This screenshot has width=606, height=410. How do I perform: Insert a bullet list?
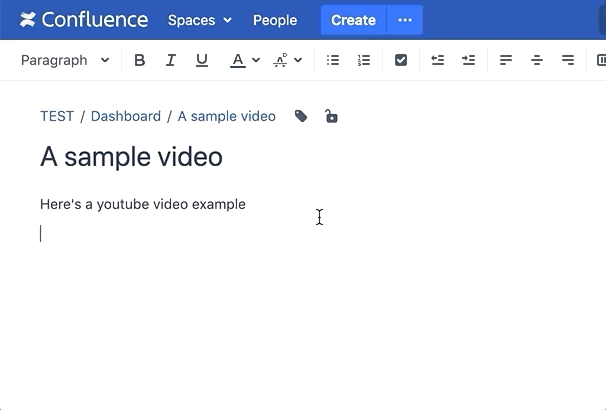coord(333,60)
